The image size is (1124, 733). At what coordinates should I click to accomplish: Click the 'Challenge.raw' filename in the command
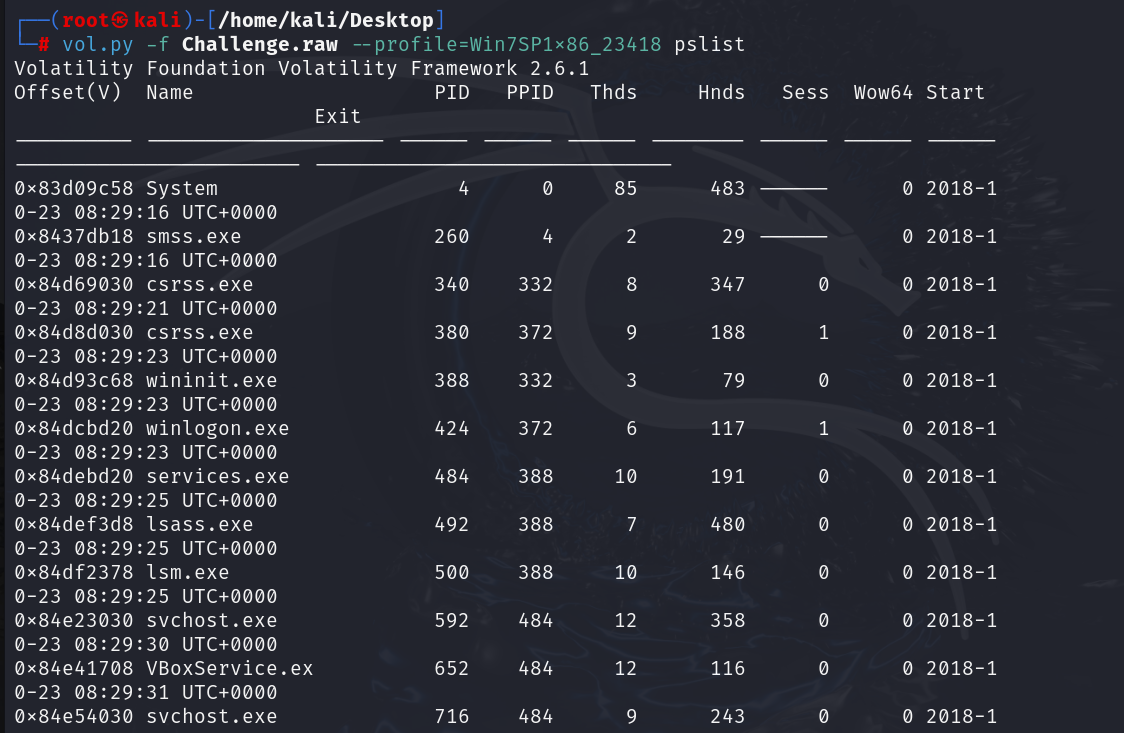coord(259,44)
